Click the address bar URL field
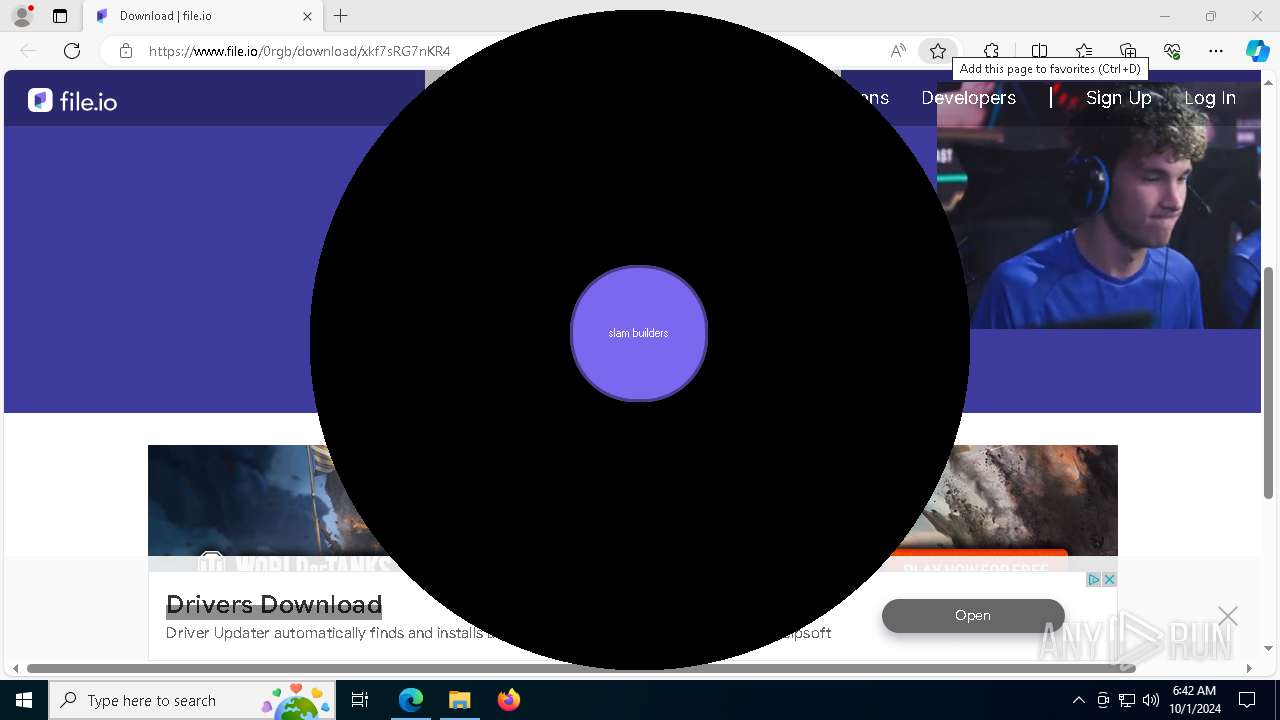Screen dimensions: 1280x720 500,51
